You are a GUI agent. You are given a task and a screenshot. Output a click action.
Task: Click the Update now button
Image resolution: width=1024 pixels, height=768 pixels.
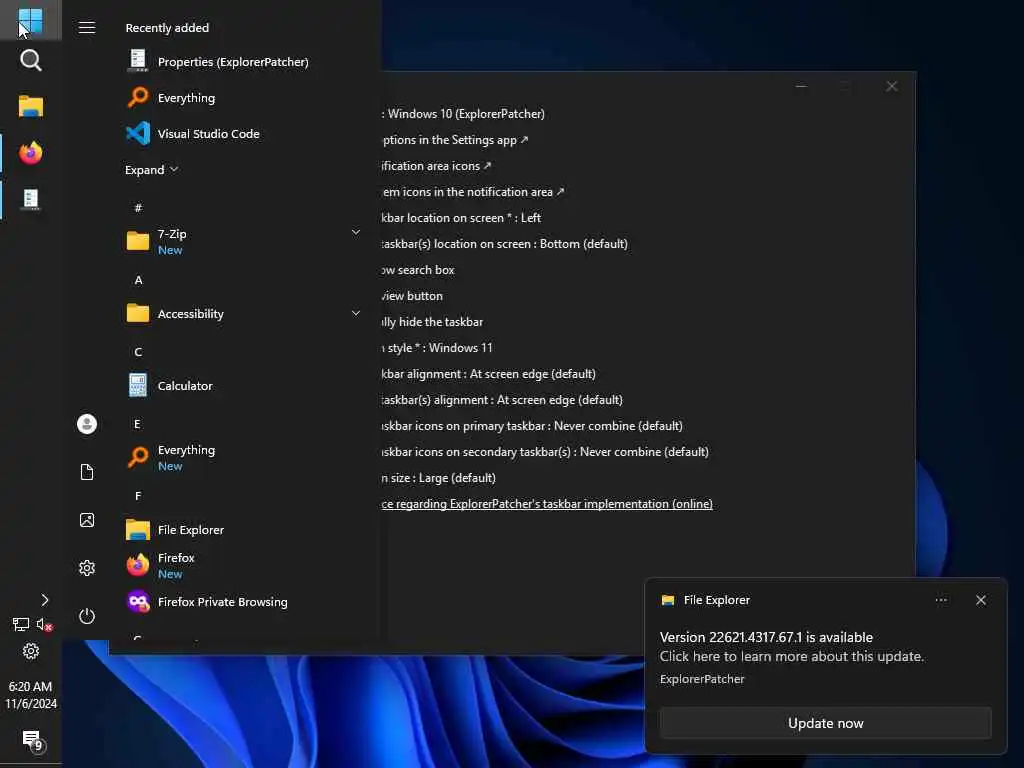(x=825, y=723)
